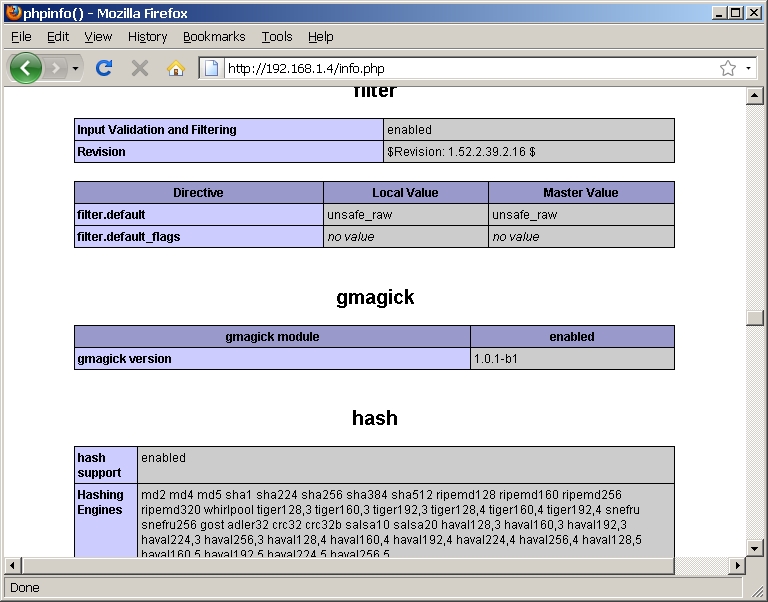Open the Edit menu
The image size is (768, 602).
tap(58, 37)
